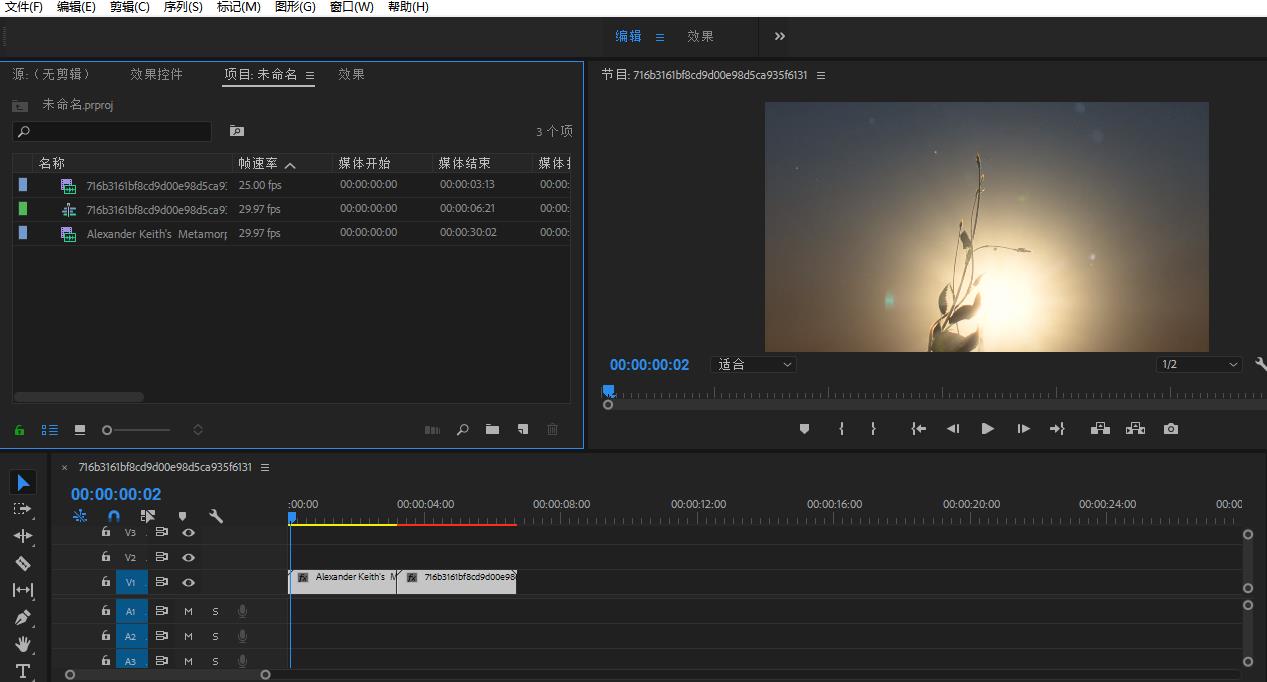This screenshot has width=1267, height=682.
Task: Select the Type tool
Action: 23,671
